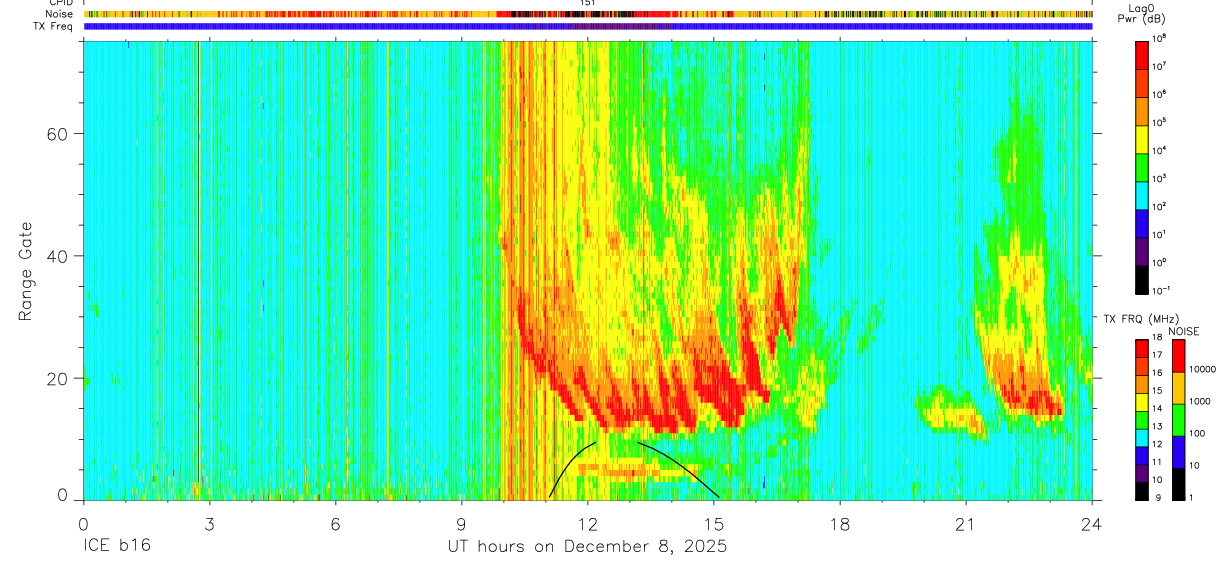1228x567 pixels.
Task: Click the 'Range Gate' y-axis label
Action: (x=26, y=270)
